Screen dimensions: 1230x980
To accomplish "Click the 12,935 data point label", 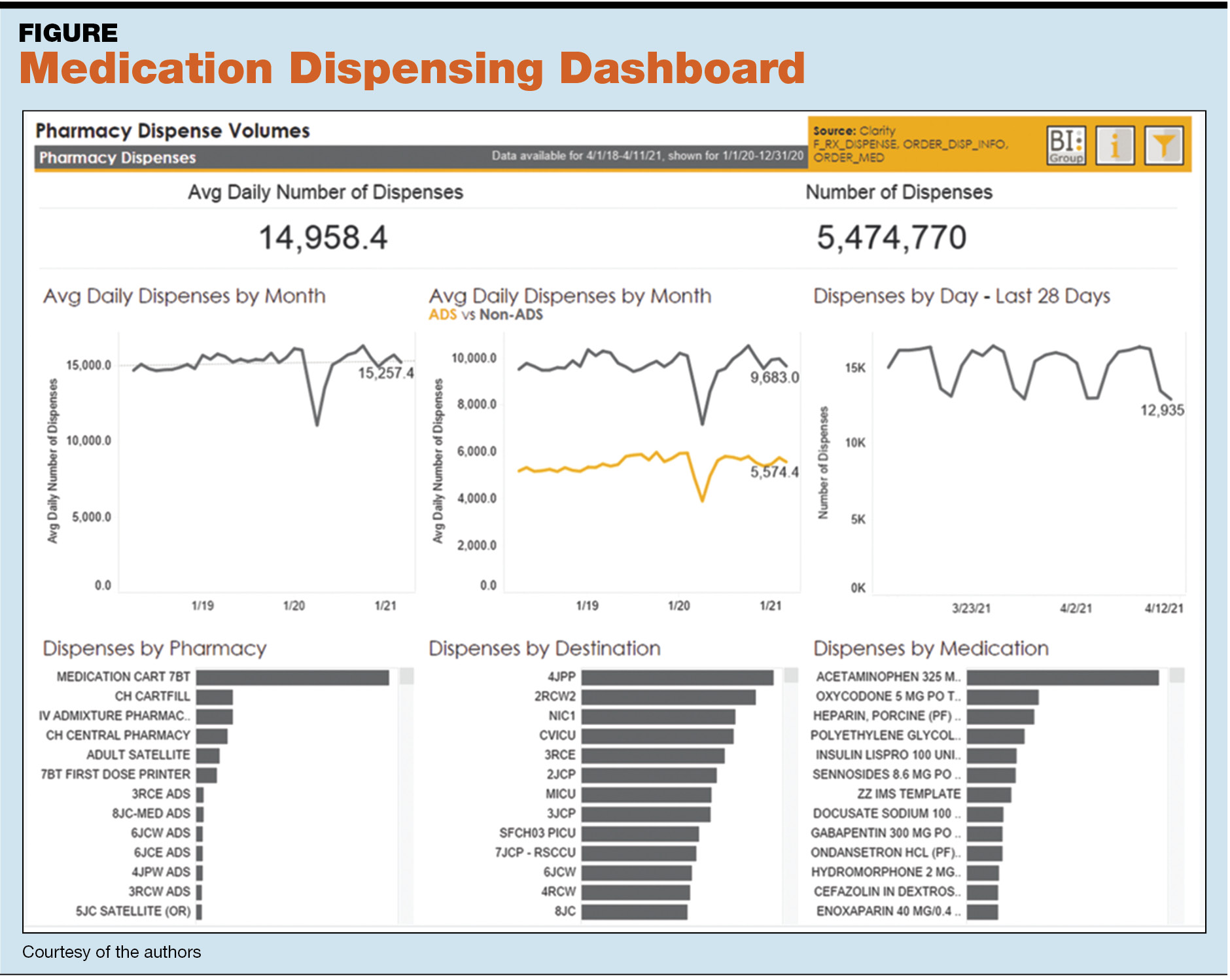I will (1162, 410).
